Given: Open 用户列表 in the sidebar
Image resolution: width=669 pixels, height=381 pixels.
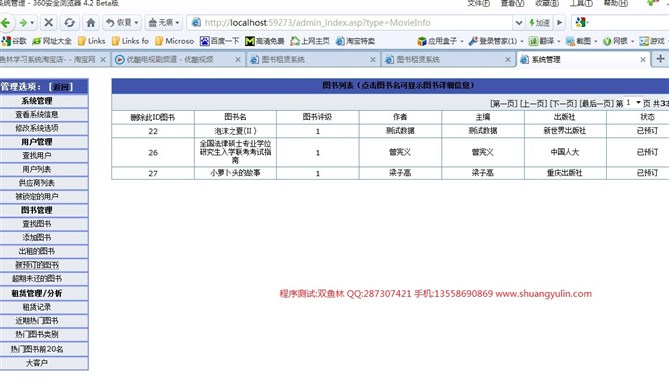Looking at the screenshot, I should (x=37, y=169).
